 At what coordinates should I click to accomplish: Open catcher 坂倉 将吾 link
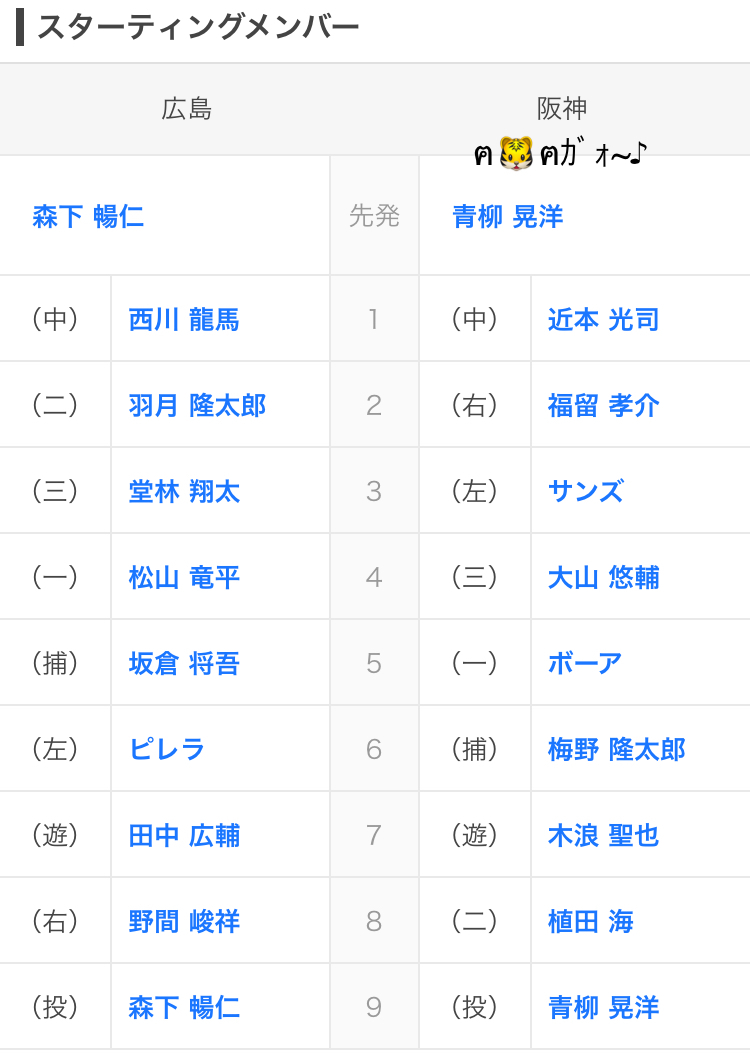click(184, 664)
